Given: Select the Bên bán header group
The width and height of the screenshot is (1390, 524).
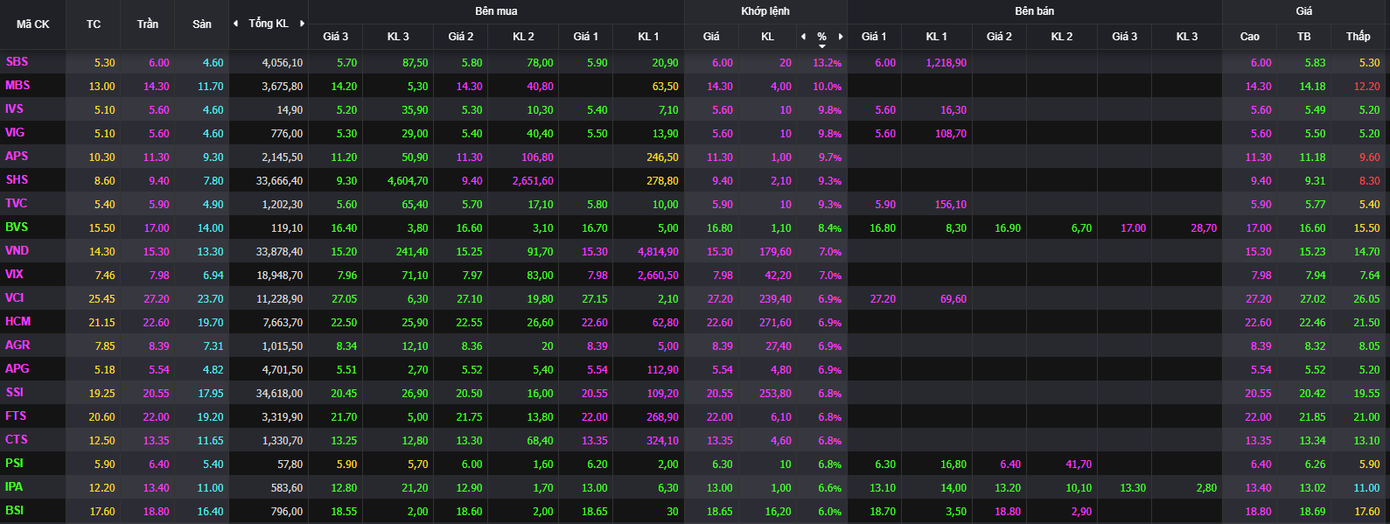Looking at the screenshot, I should pos(1033,11).
